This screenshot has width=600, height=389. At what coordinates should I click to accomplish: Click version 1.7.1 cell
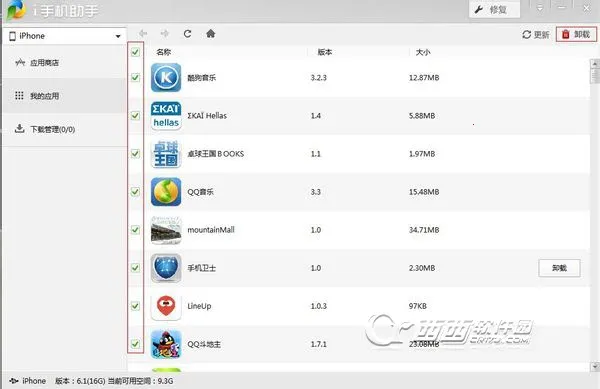coord(318,344)
